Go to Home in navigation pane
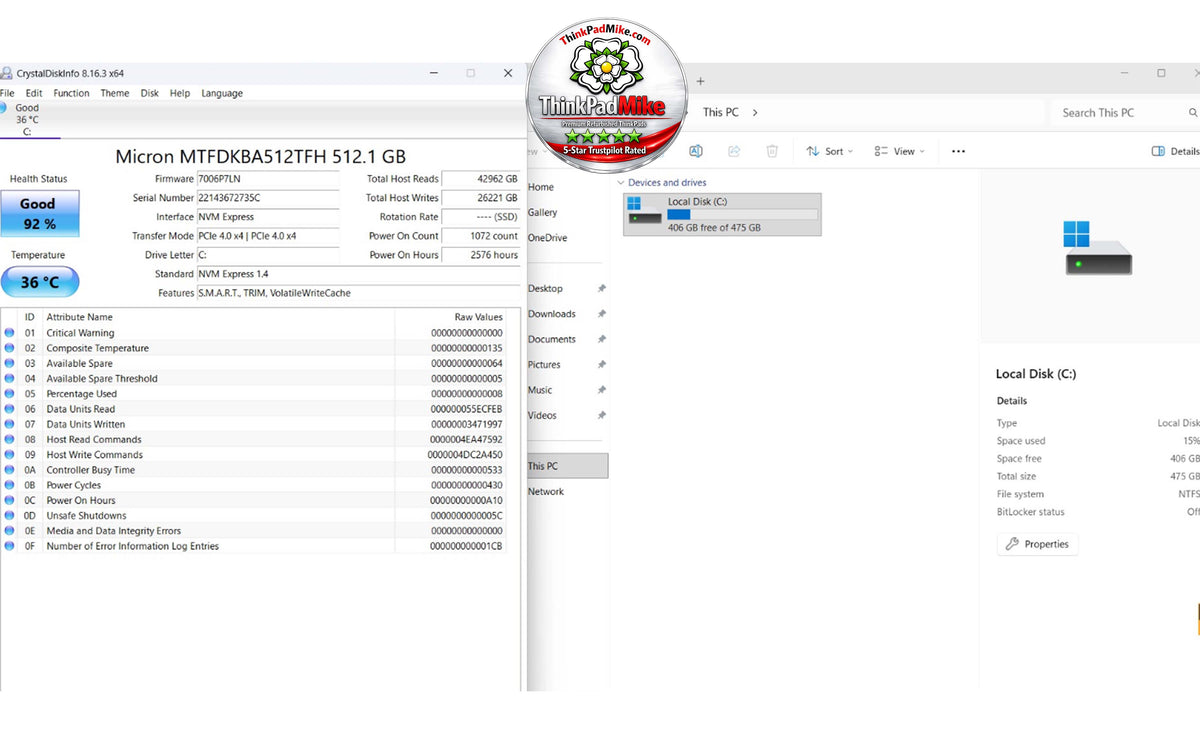The width and height of the screenshot is (1200, 754). pos(541,187)
